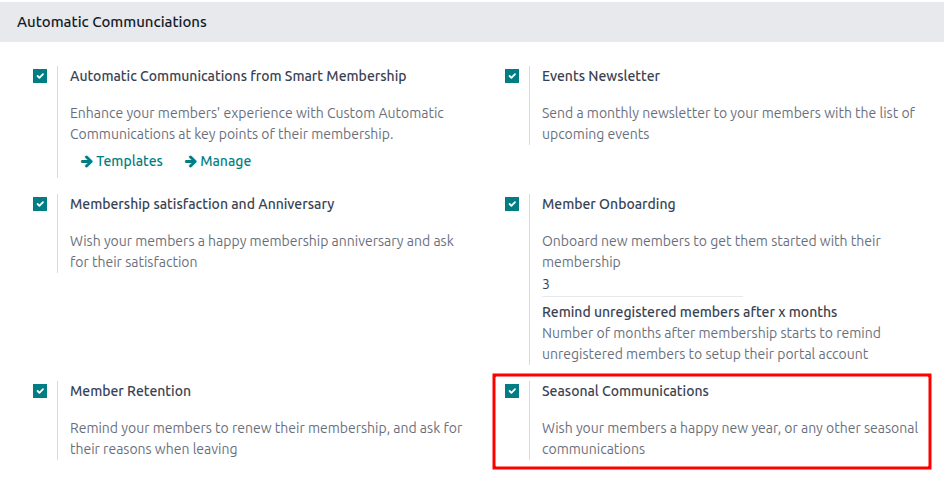Image resolution: width=944 pixels, height=490 pixels.
Task: Click the Remind unregistered members after x months label
Action: tap(689, 312)
